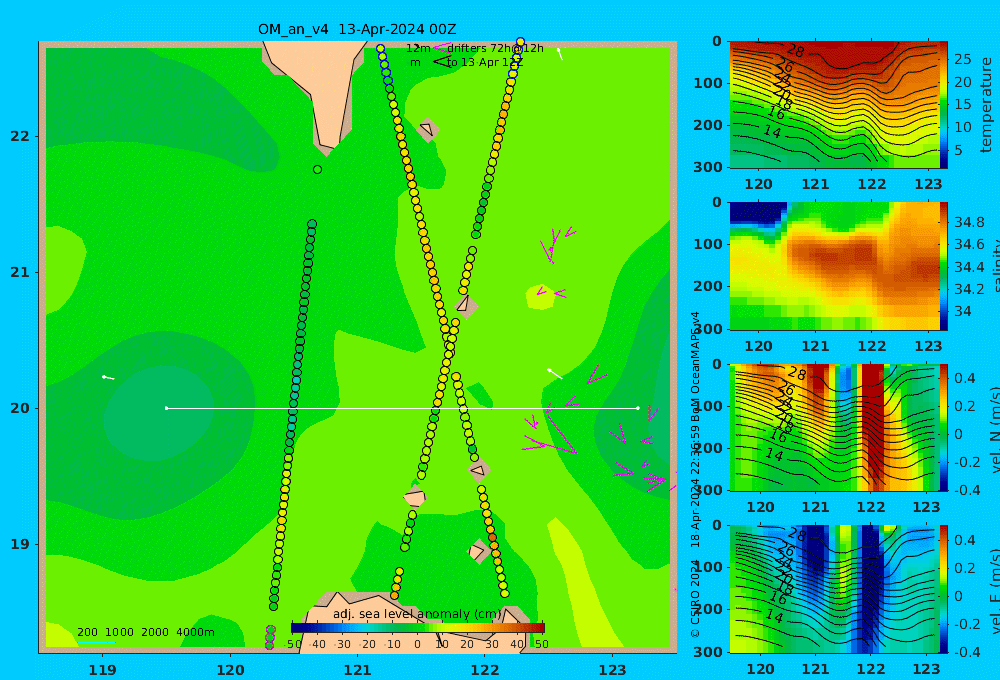Click latitude tick 19 on main map

[x=20, y=544]
